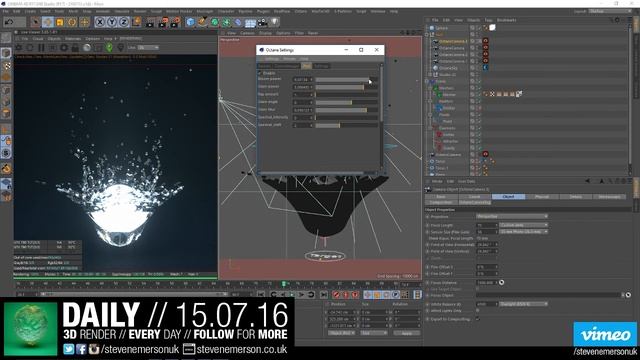The width and height of the screenshot is (640, 360).
Task: Click the Floor environment icon
Action: [251, 22]
